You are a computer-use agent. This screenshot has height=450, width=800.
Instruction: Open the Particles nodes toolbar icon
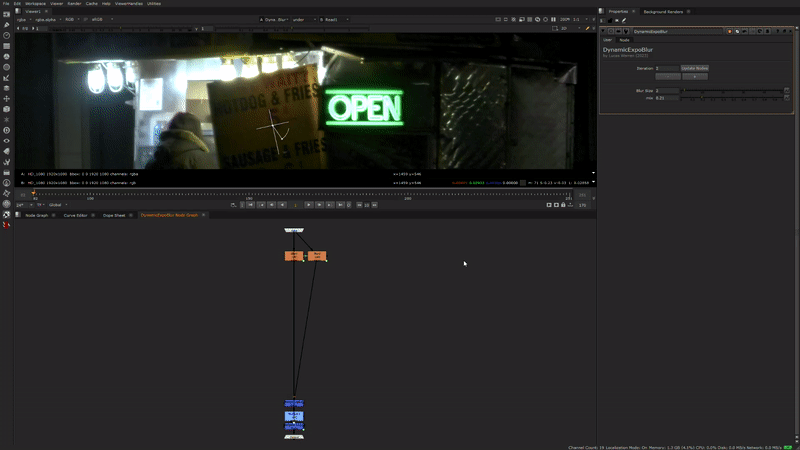pyautogui.click(x=6, y=119)
